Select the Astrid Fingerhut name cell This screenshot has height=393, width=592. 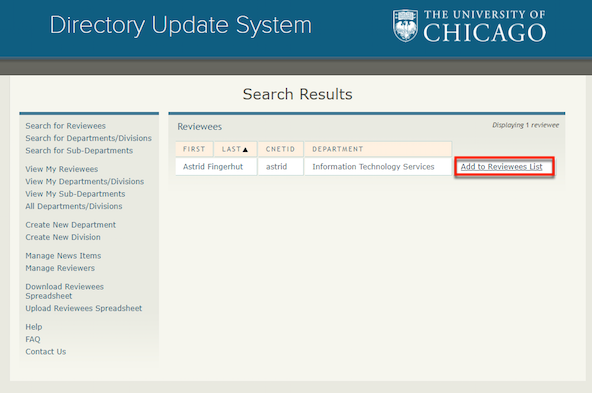(216, 166)
